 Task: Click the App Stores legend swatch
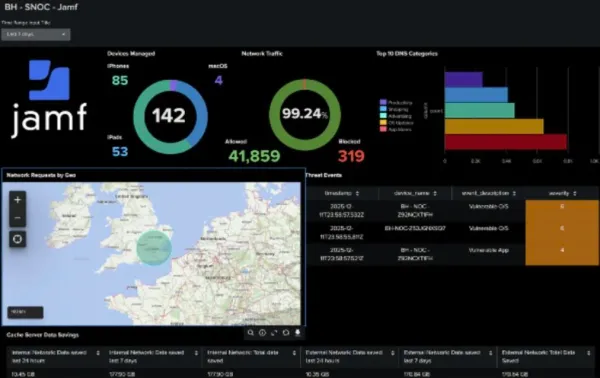pos(383,130)
